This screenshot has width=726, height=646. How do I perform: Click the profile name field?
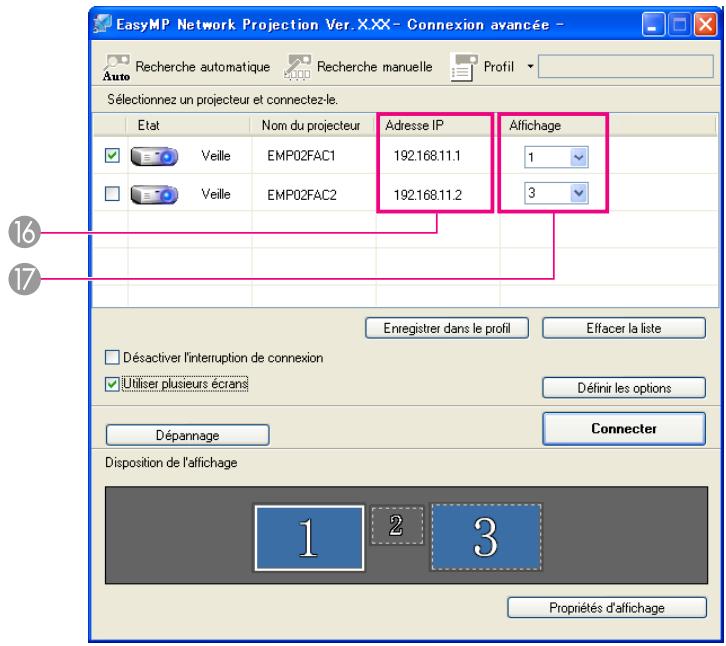(626, 67)
